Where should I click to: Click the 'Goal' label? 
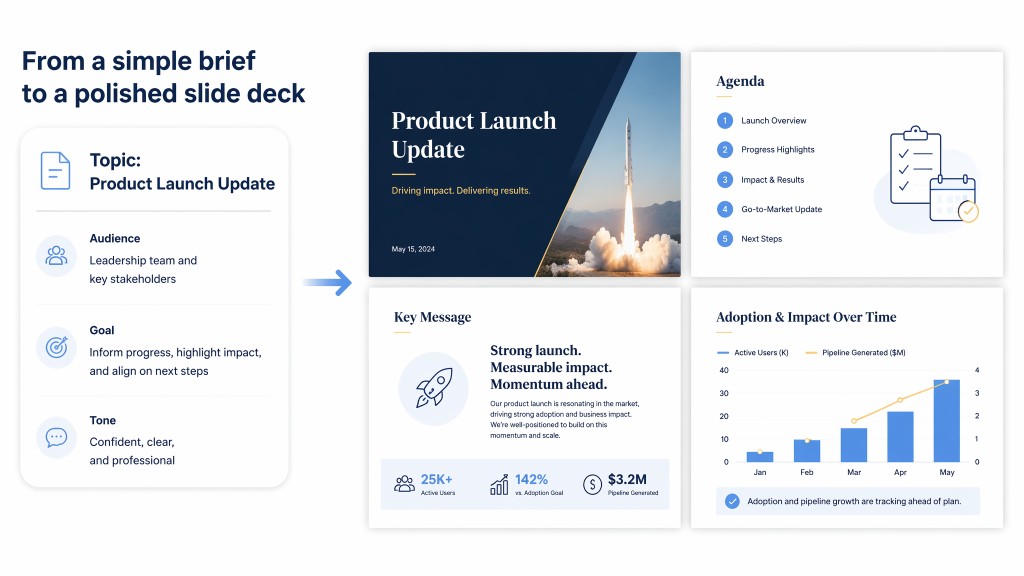(x=102, y=330)
